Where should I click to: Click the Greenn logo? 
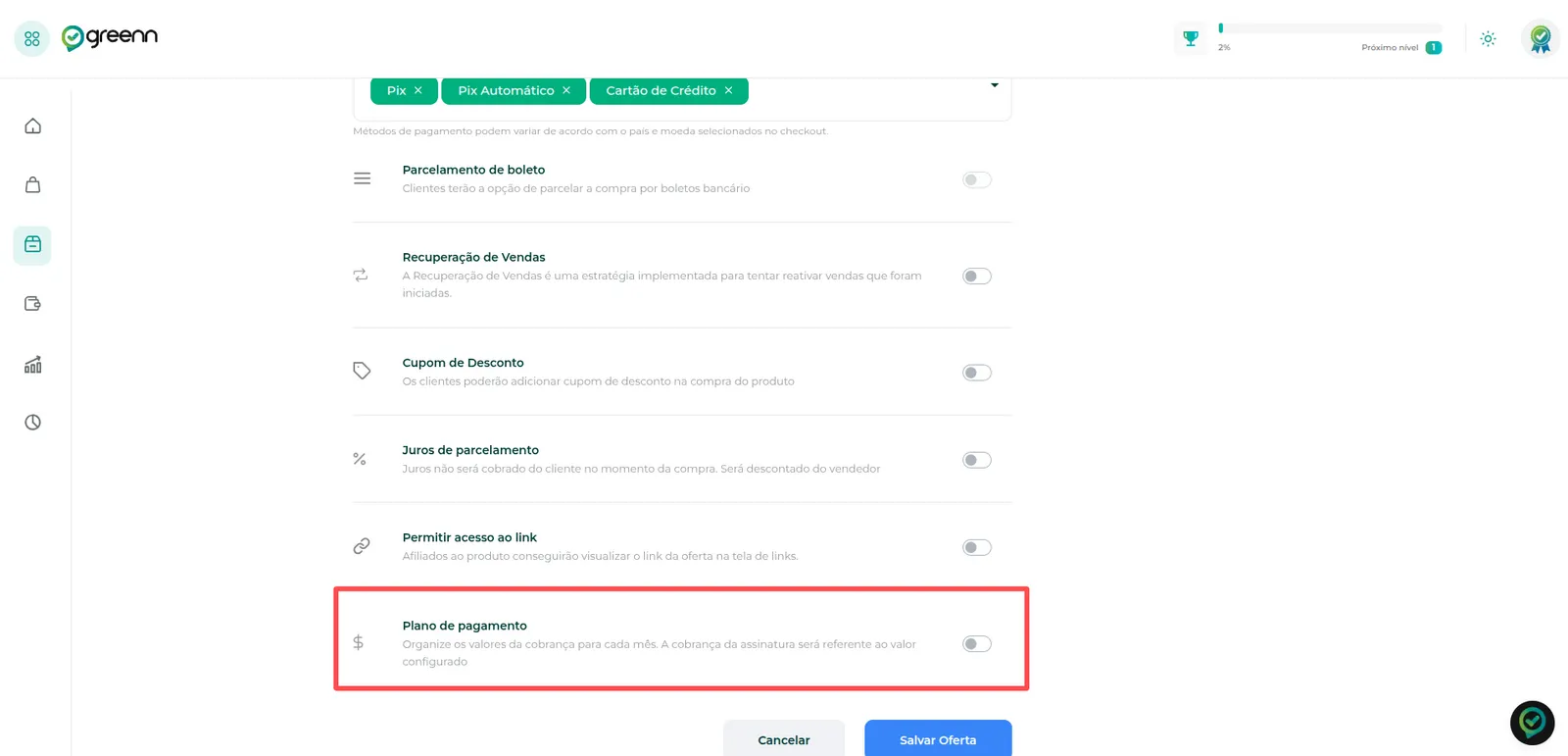coord(110,37)
